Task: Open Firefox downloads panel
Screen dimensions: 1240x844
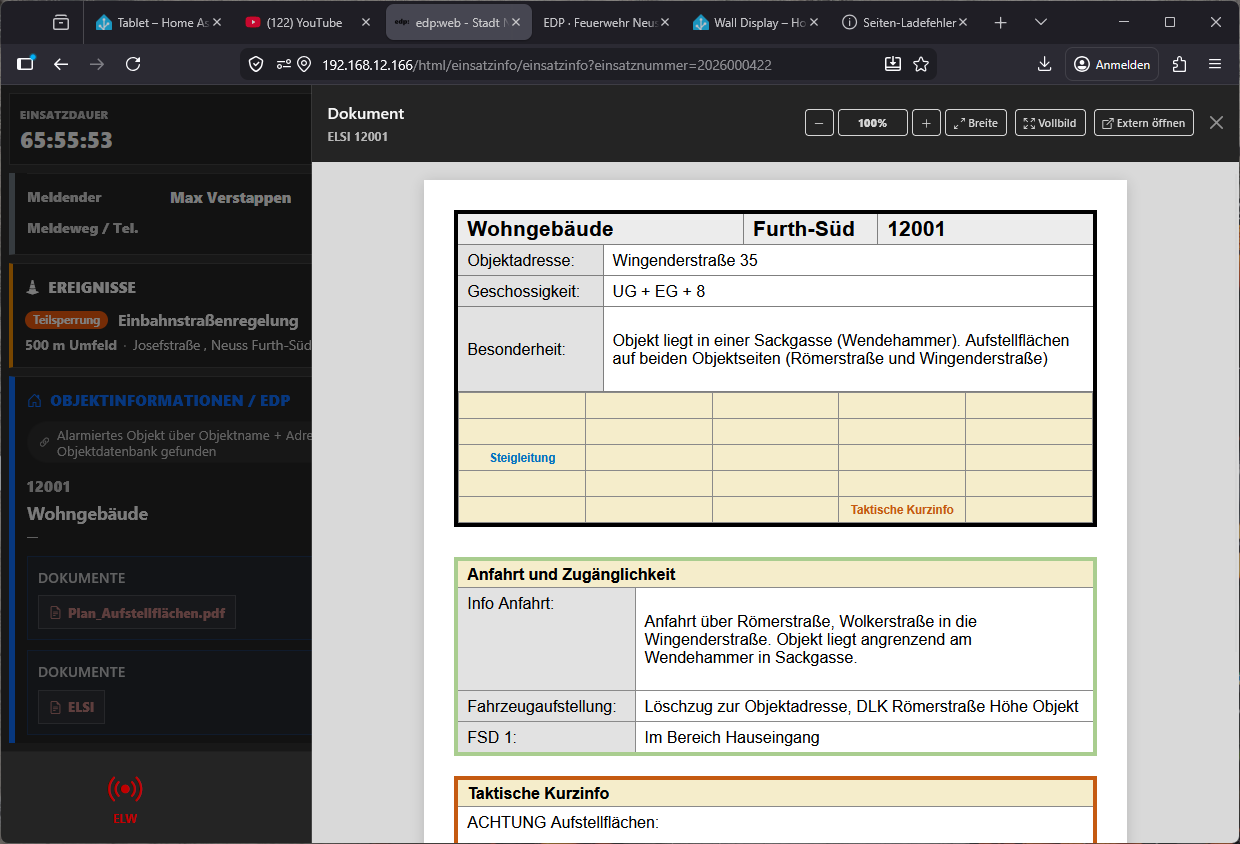Action: [x=1044, y=64]
